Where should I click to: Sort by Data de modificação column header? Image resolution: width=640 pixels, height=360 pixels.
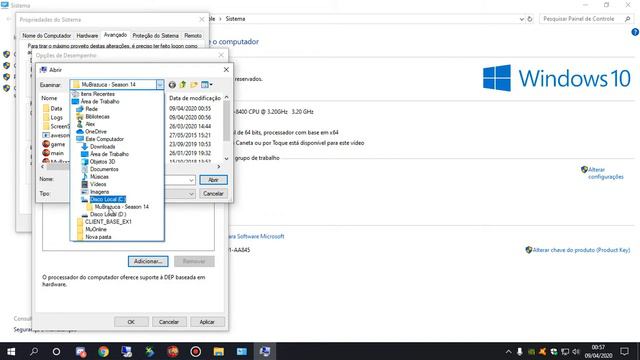(x=195, y=98)
